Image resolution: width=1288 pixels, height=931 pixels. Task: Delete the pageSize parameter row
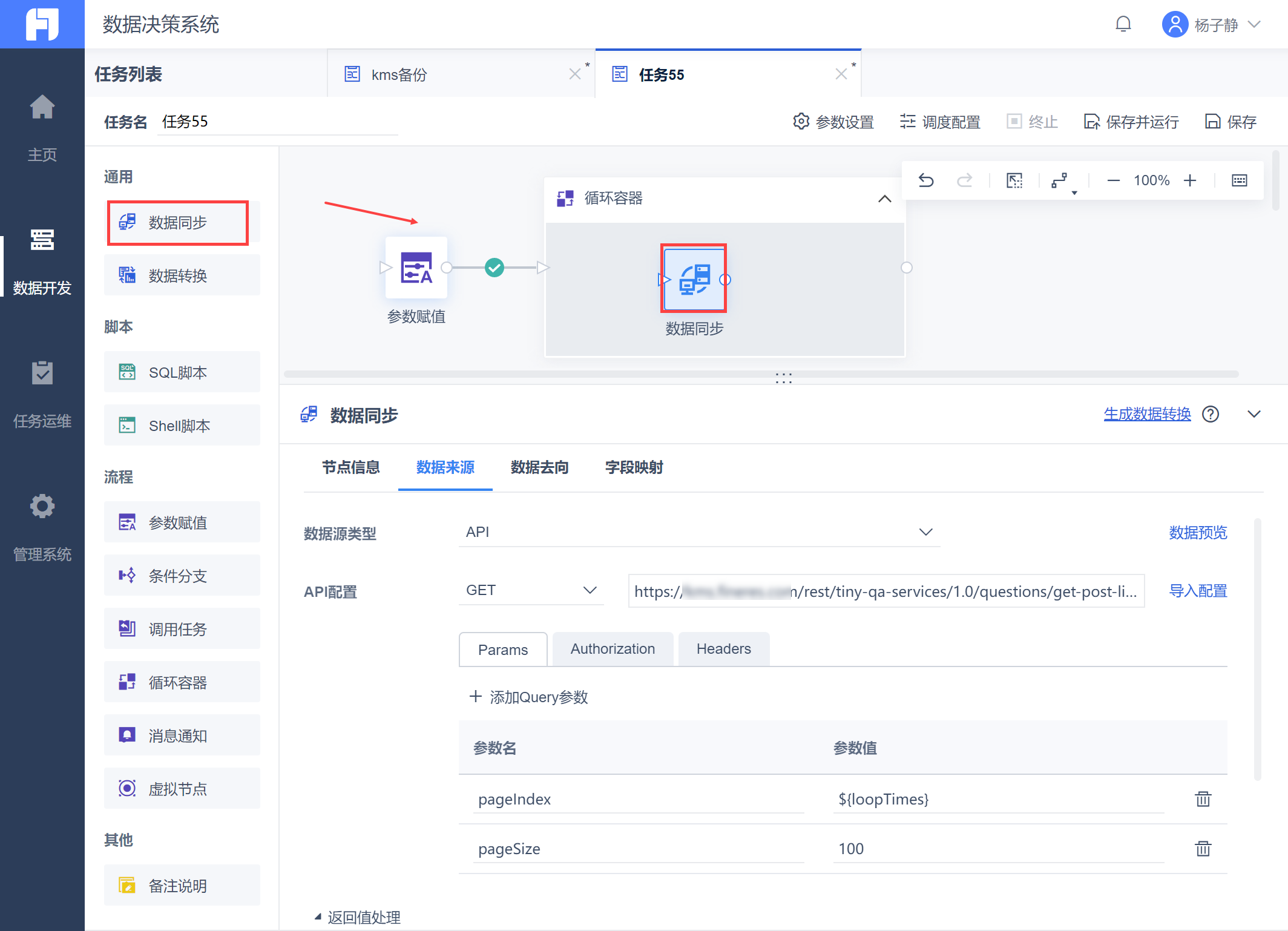click(x=1203, y=849)
